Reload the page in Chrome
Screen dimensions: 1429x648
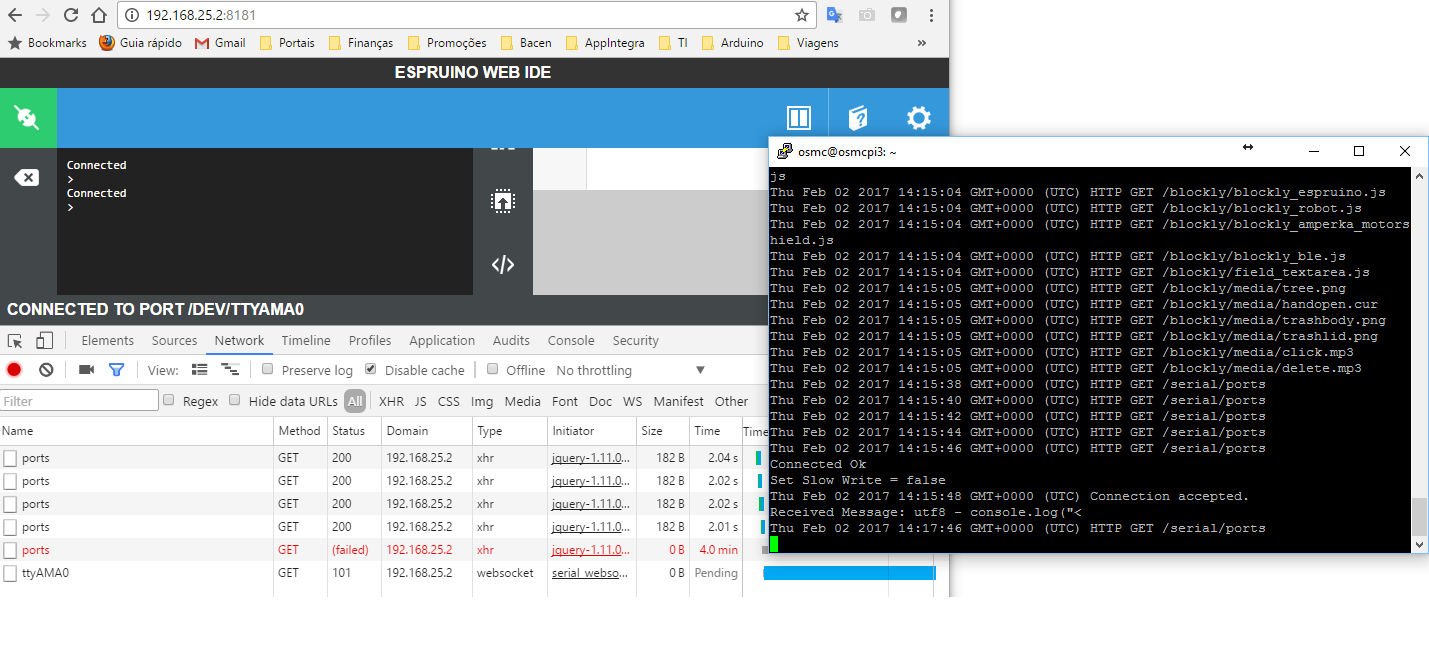(x=70, y=15)
